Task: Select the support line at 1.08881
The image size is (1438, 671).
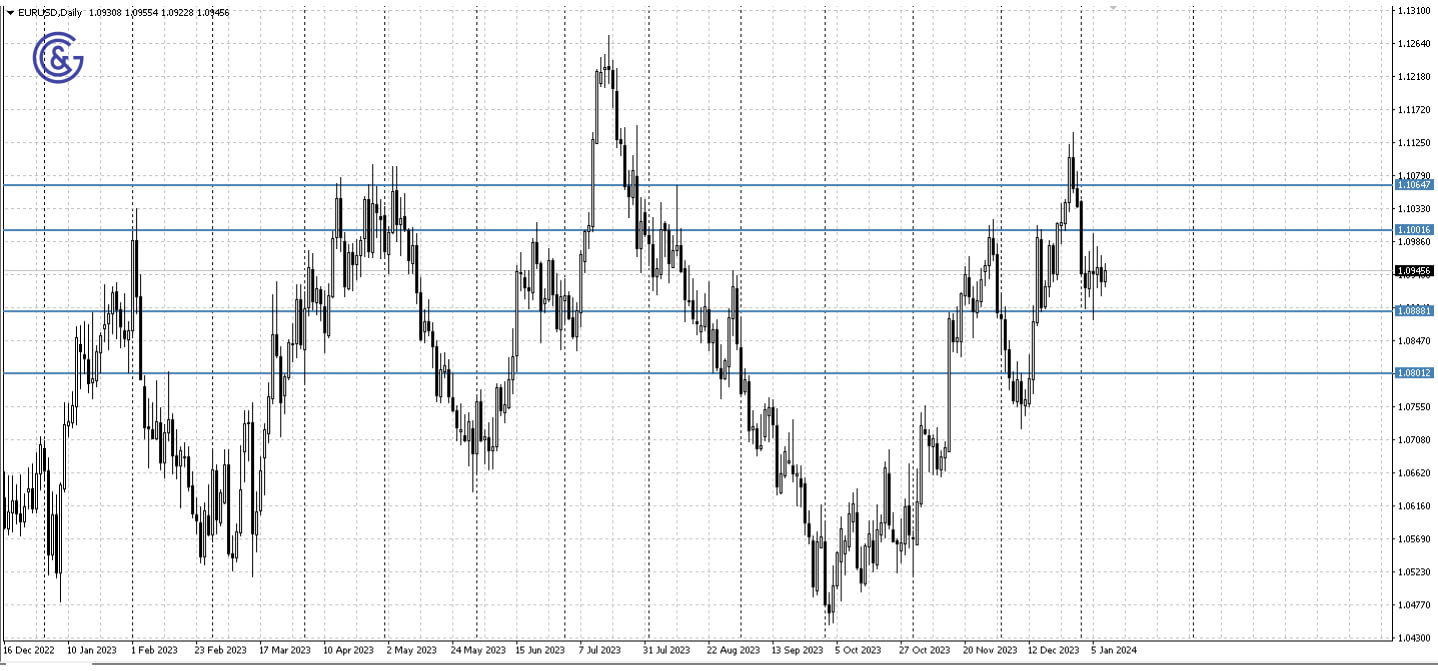Action: tap(700, 311)
